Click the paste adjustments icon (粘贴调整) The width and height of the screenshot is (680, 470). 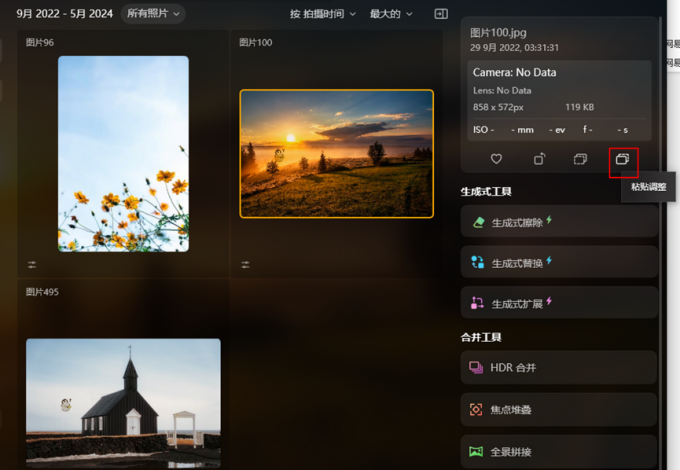(622, 159)
